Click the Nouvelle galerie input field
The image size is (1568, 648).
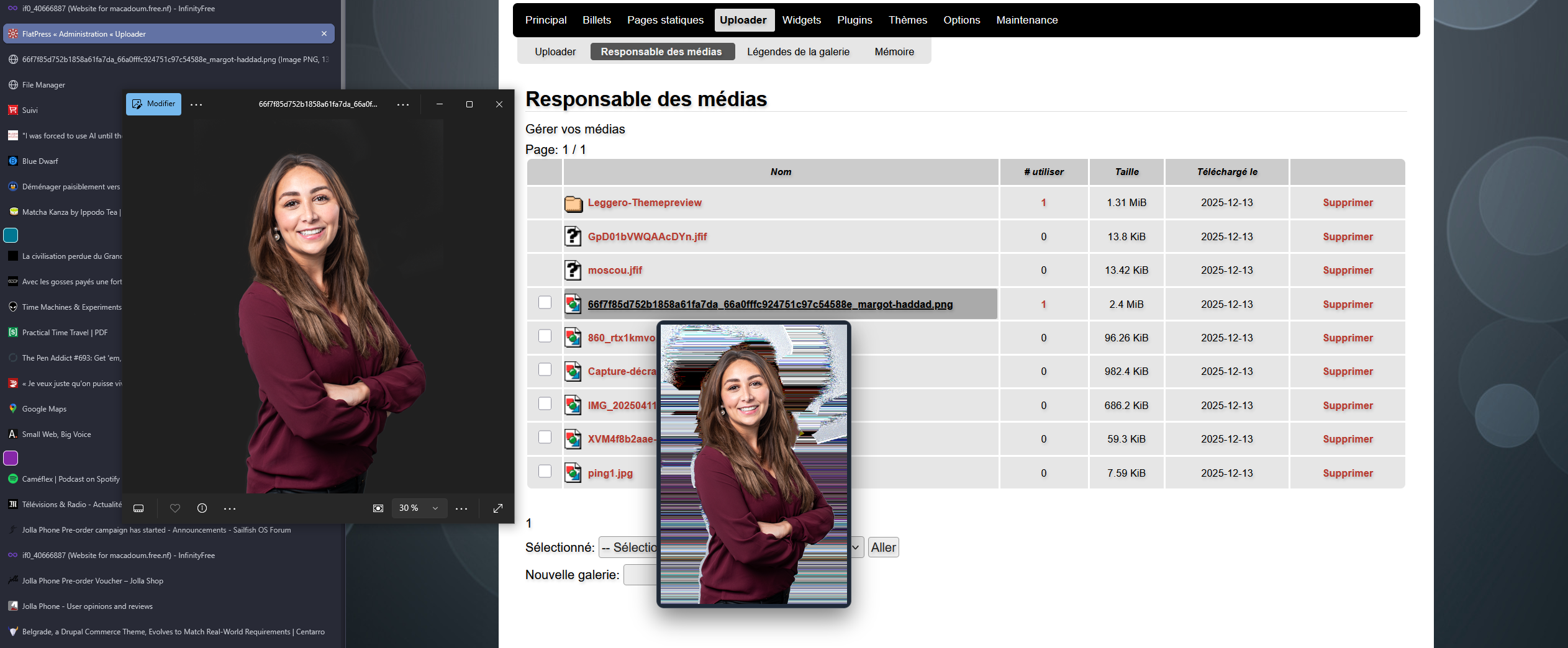(x=640, y=575)
